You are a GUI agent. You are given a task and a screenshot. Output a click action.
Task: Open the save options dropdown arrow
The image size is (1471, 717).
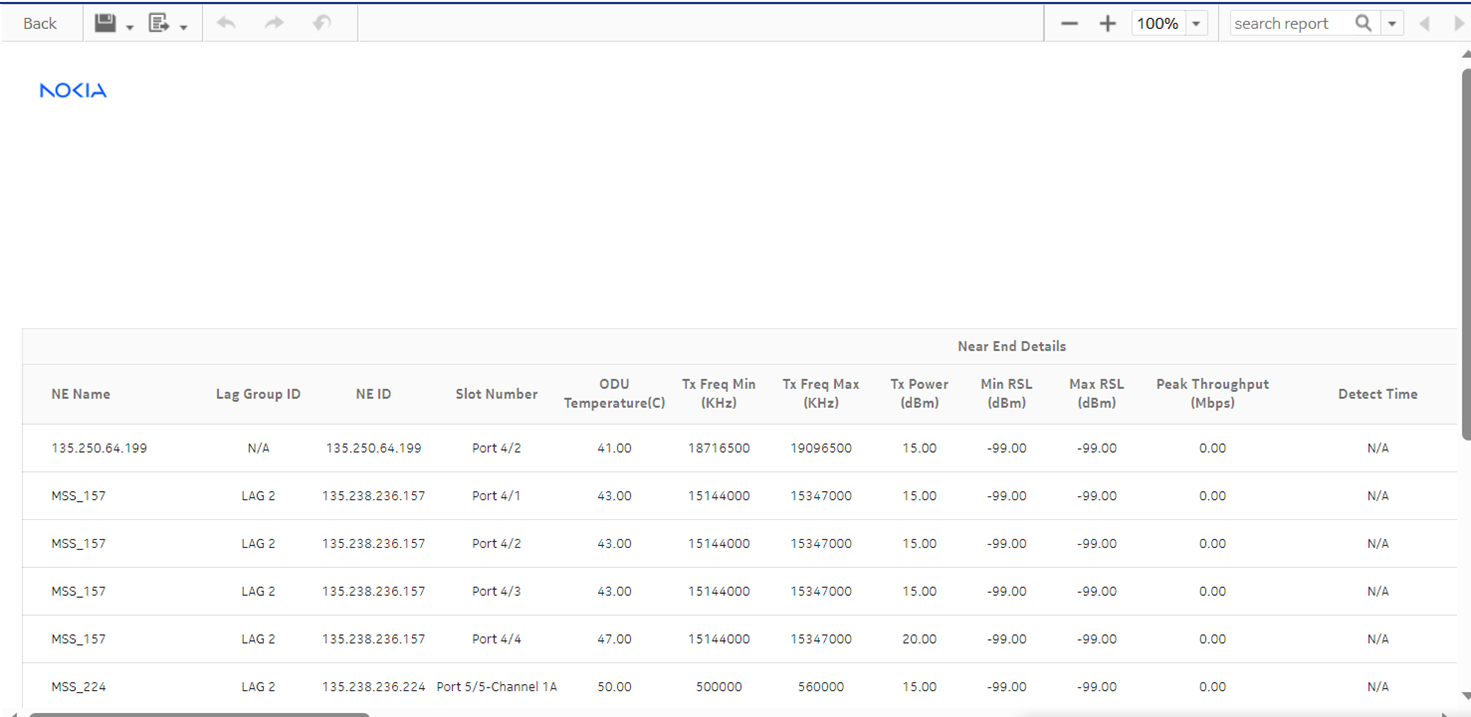tap(130, 27)
